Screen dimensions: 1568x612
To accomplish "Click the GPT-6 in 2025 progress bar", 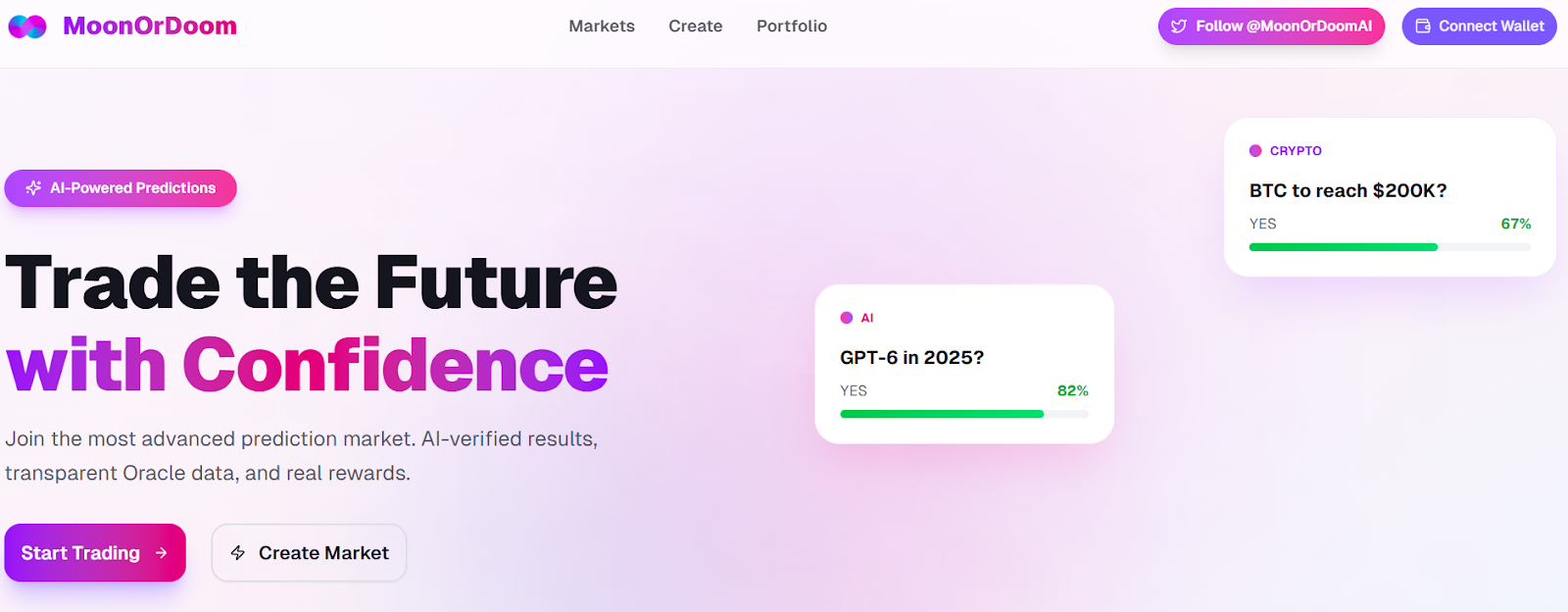I will (x=964, y=414).
